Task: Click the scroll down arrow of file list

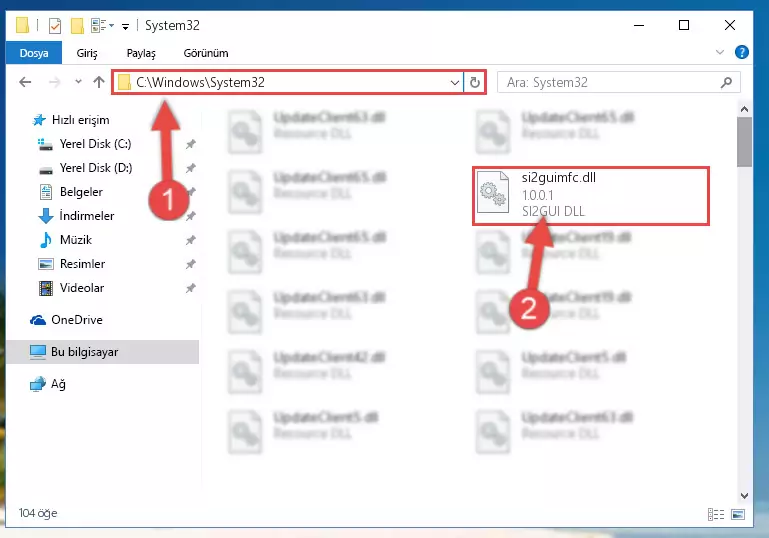Action: tap(744, 496)
